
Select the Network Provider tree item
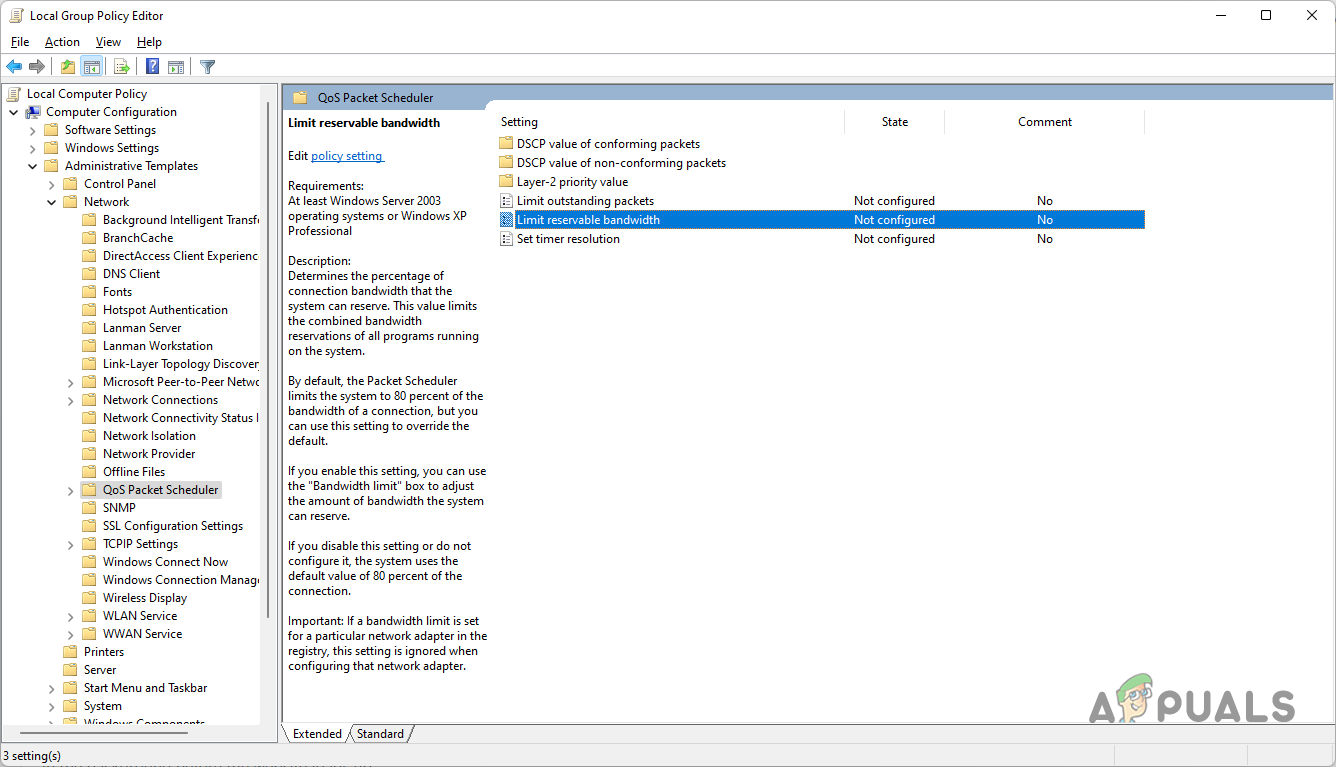pos(149,454)
